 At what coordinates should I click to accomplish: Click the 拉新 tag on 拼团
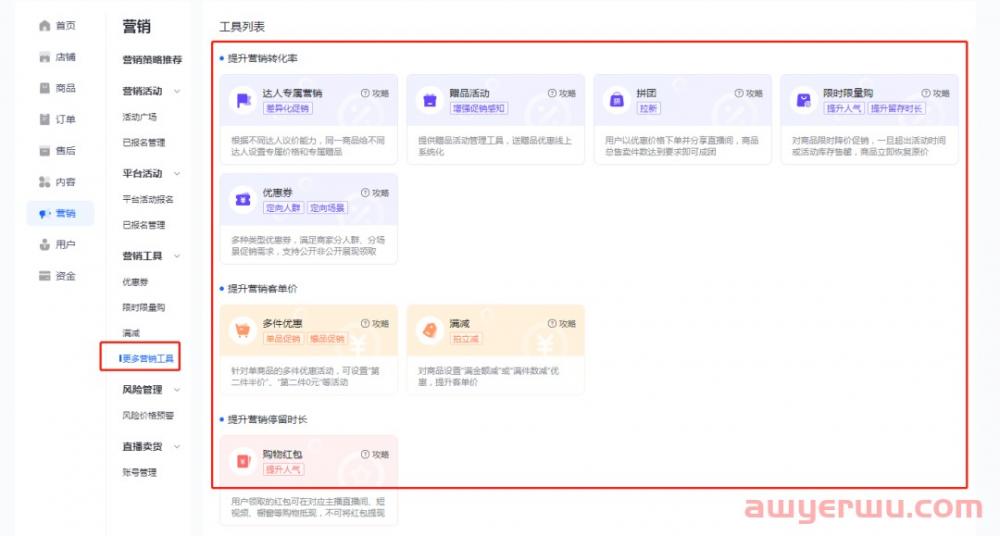[x=648, y=108]
